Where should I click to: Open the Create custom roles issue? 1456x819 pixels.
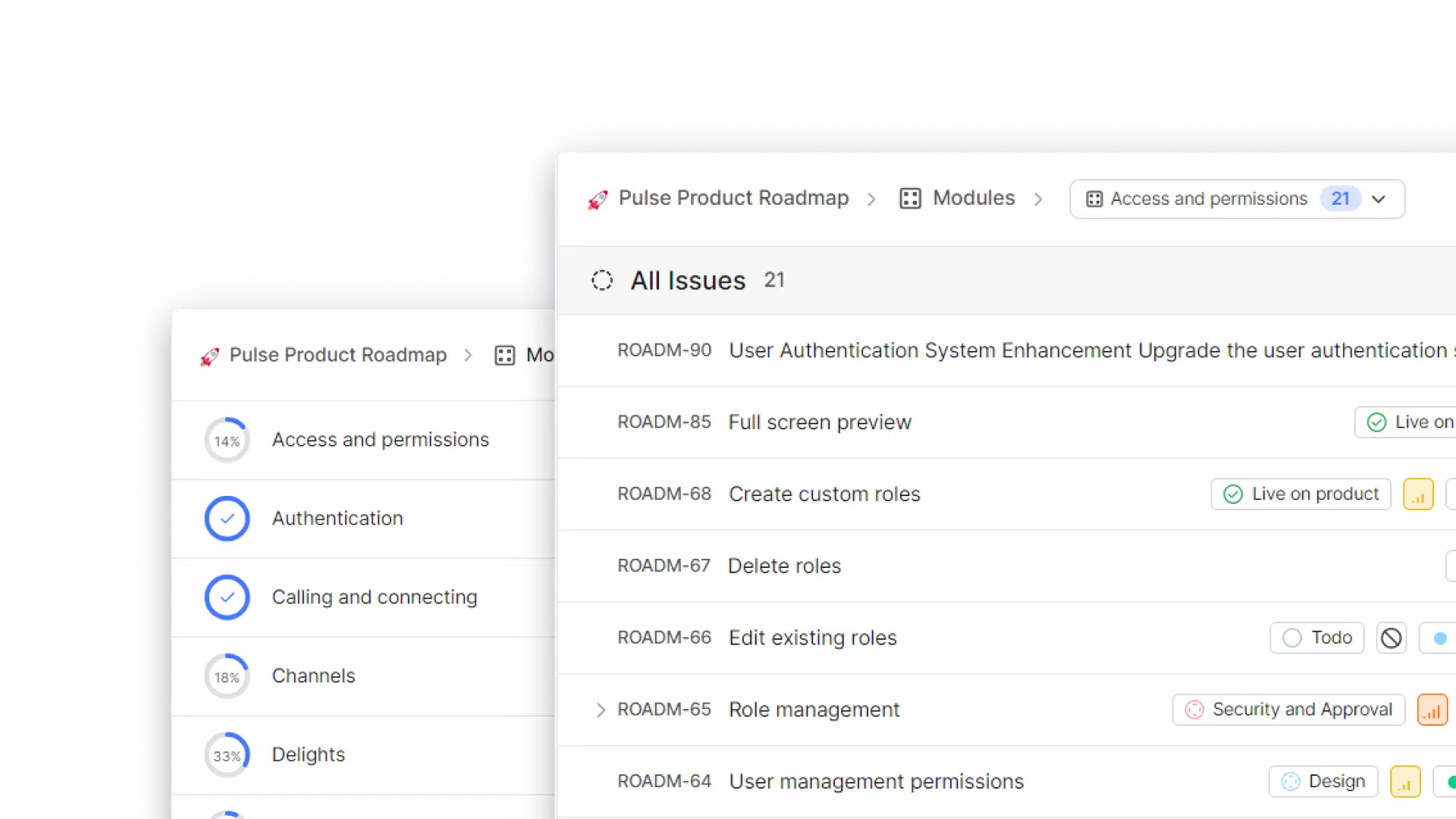(824, 494)
